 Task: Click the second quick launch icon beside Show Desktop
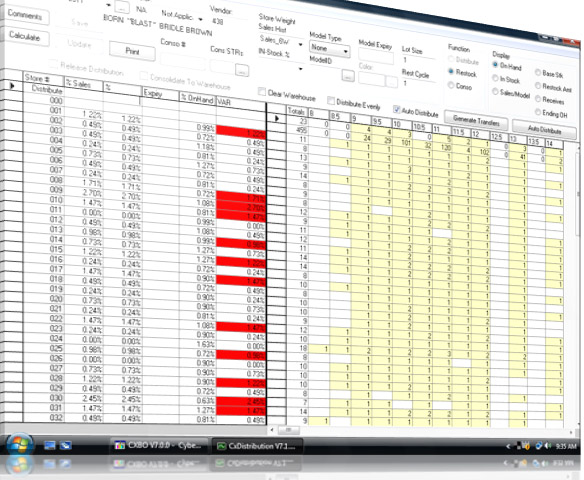click(x=66, y=445)
